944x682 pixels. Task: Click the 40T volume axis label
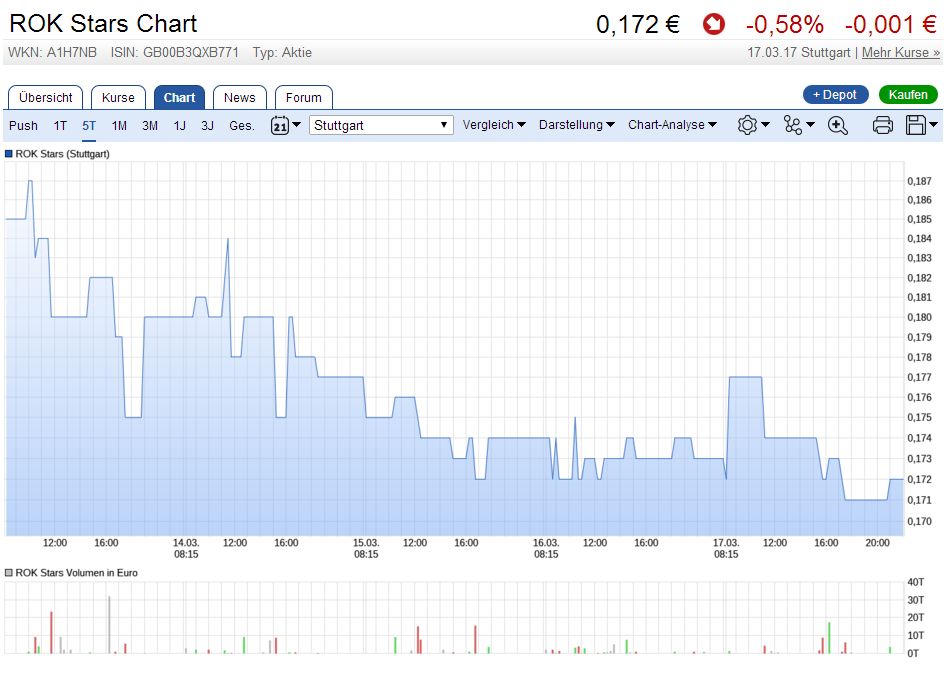[x=916, y=582]
